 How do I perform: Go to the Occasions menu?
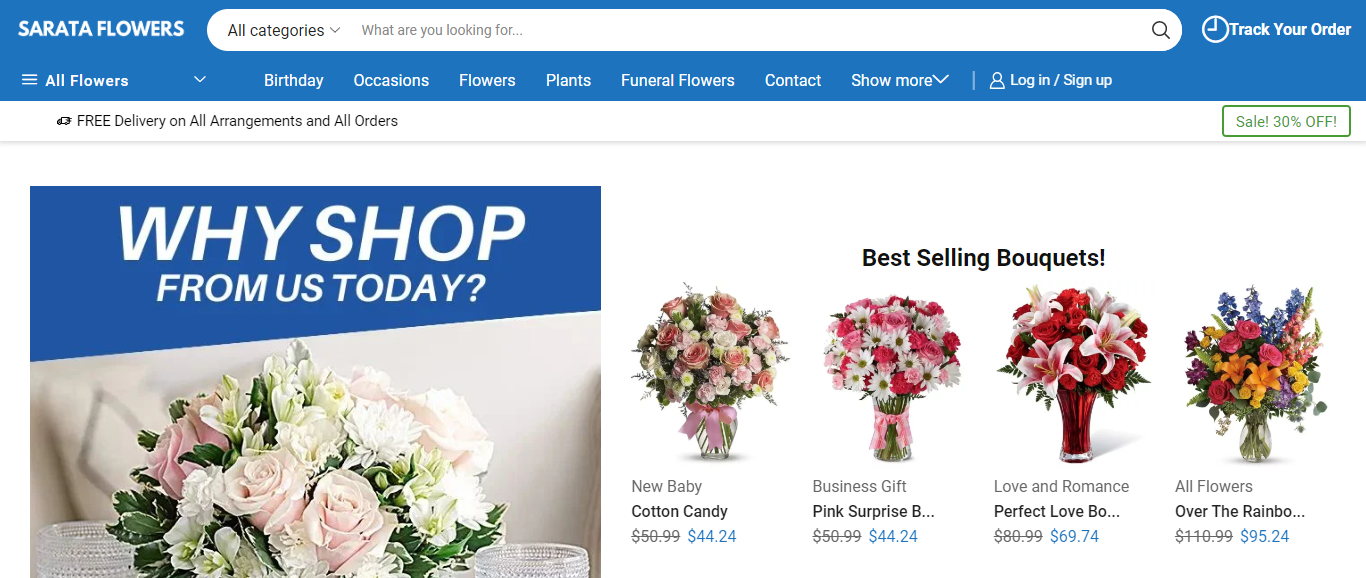point(391,80)
